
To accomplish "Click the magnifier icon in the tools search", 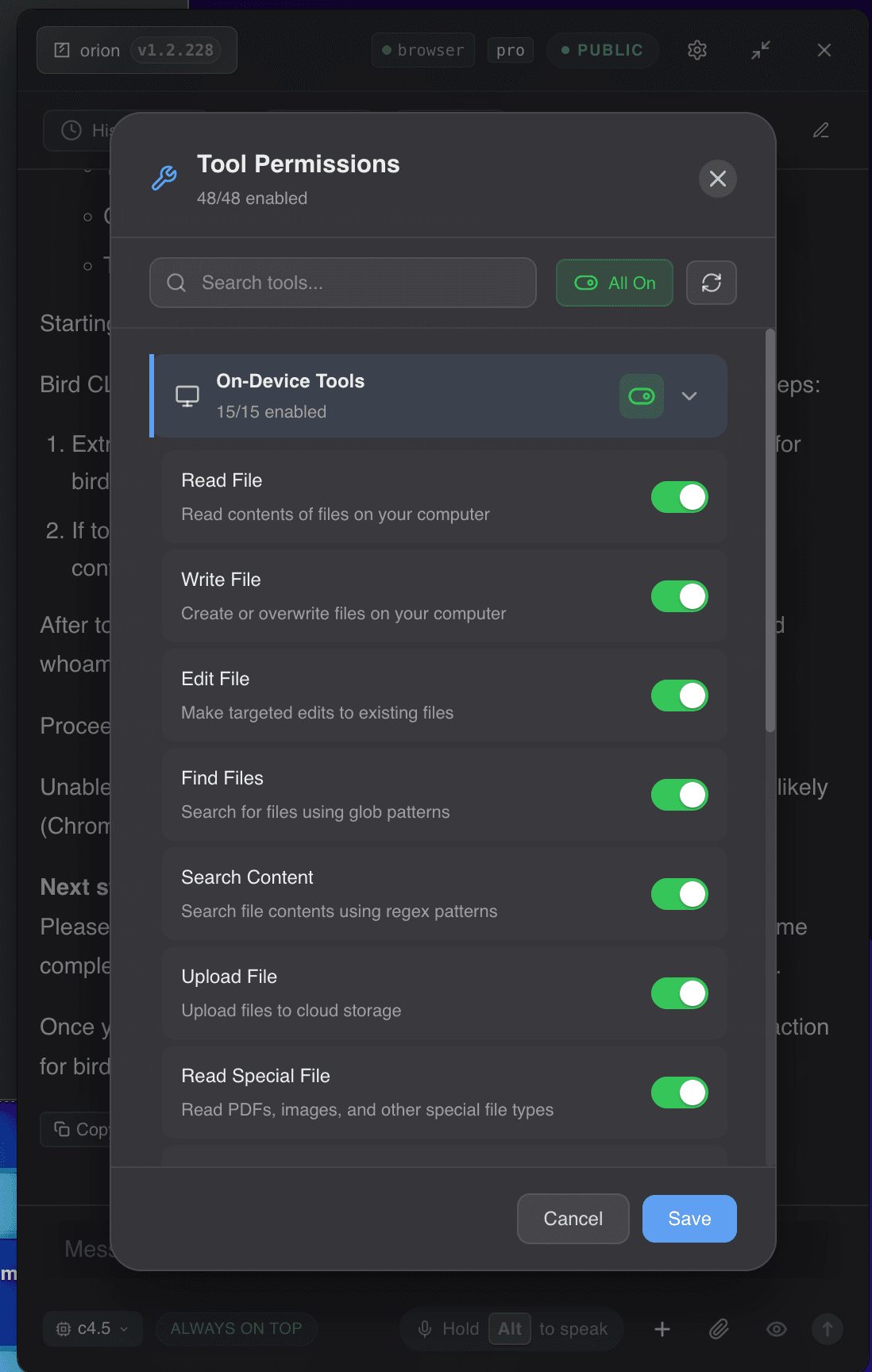I will [176, 283].
